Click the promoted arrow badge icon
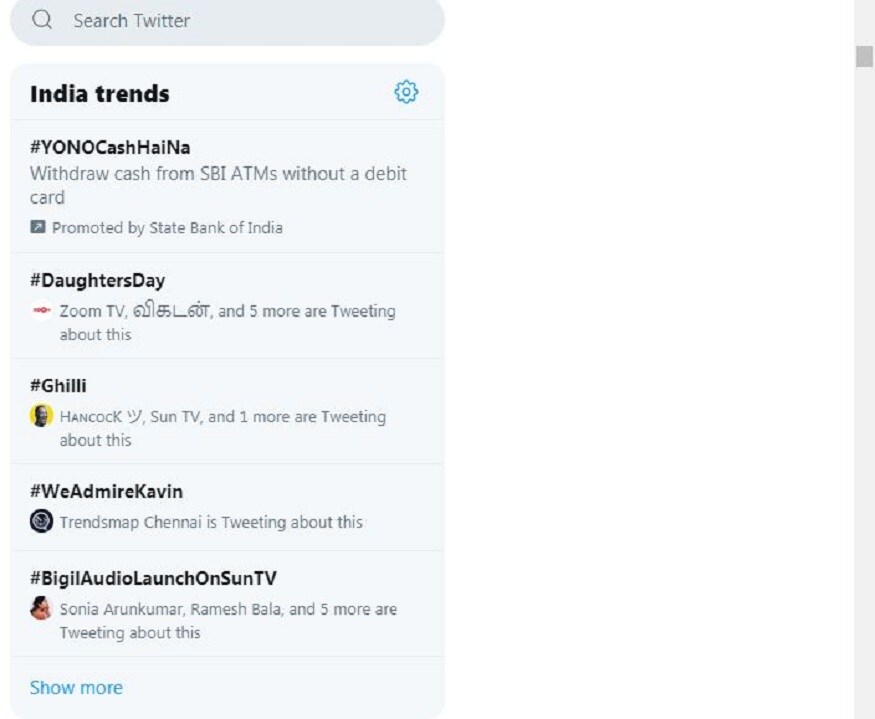Image resolution: width=875 pixels, height=719 pixels. 37,227
